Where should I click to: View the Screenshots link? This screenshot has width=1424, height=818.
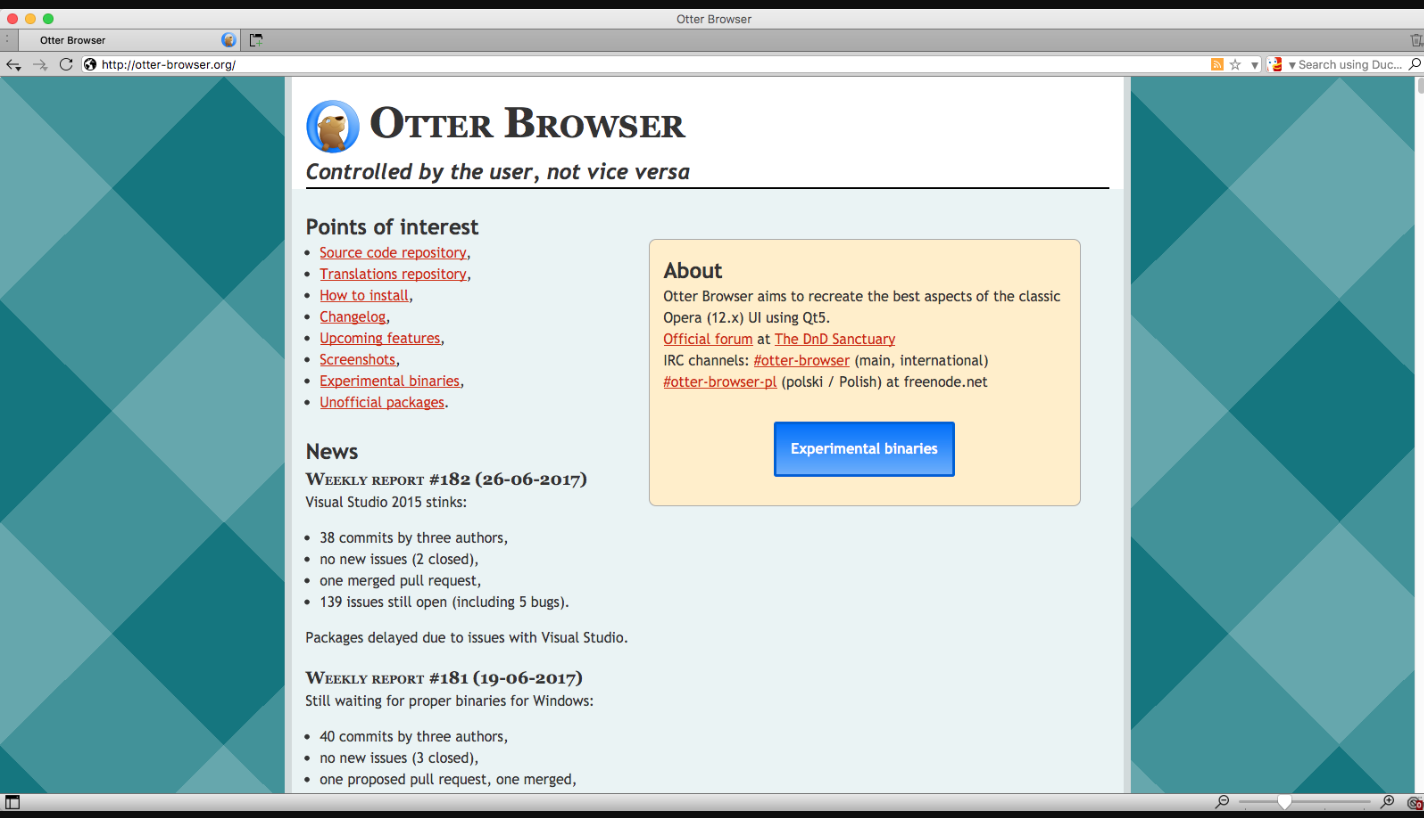(358, 359)
